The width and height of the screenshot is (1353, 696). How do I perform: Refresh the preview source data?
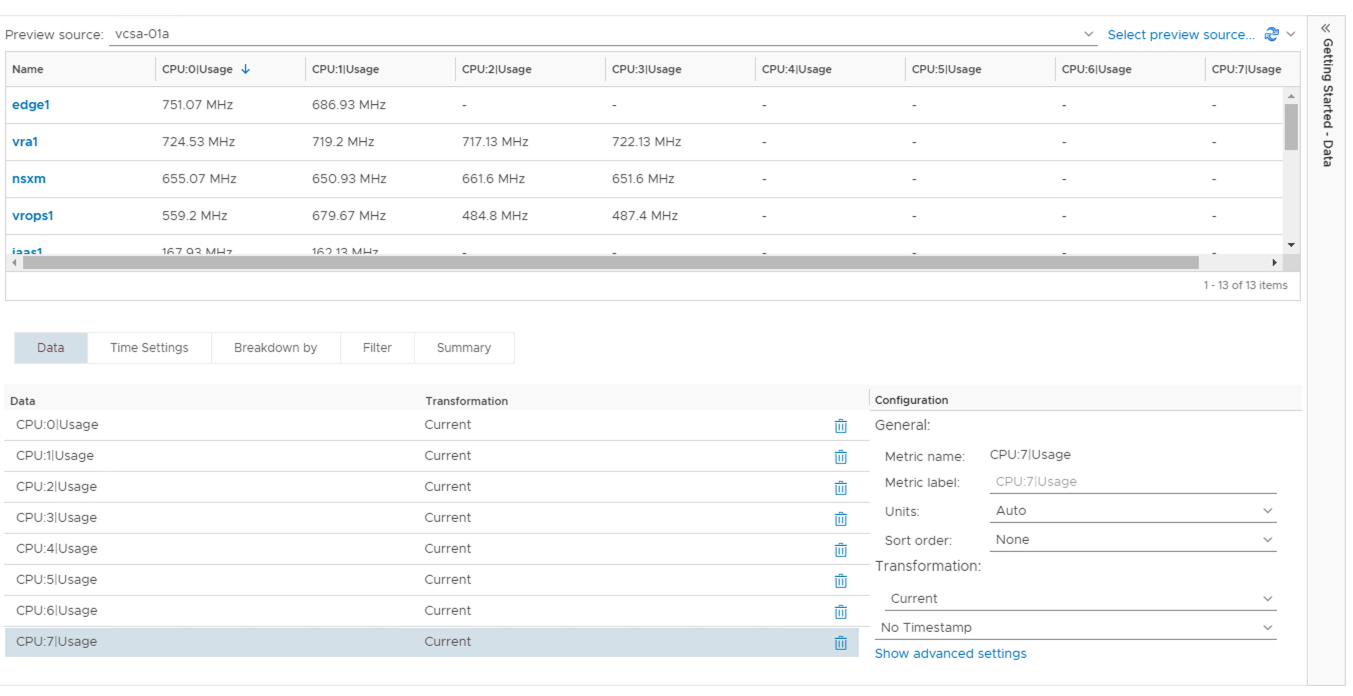tap(1271, 34)
